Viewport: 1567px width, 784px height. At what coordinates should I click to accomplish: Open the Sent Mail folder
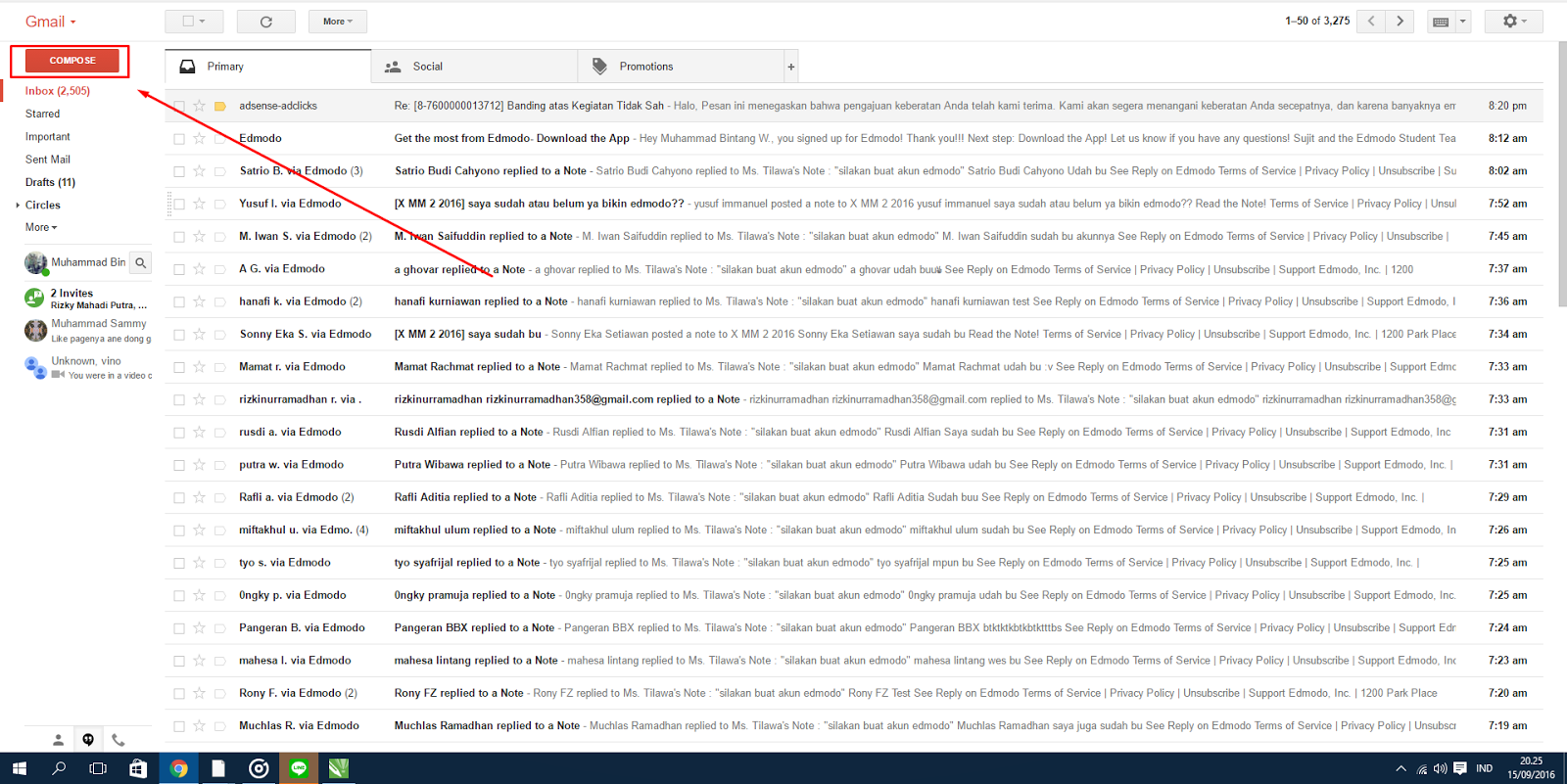48,160
